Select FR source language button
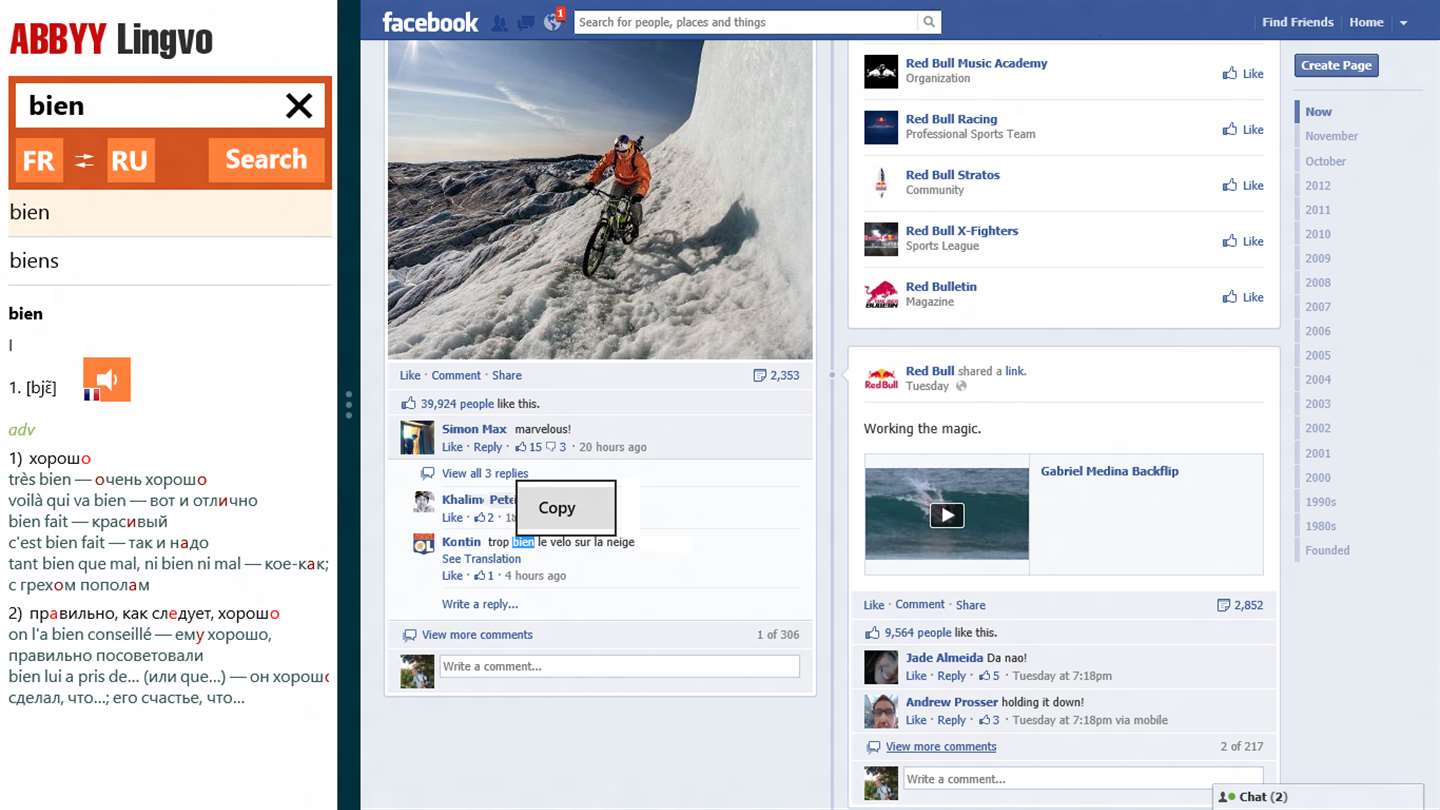Image resolution: width=1440 pixels, height=810 pixels. [x=39, y=160]
